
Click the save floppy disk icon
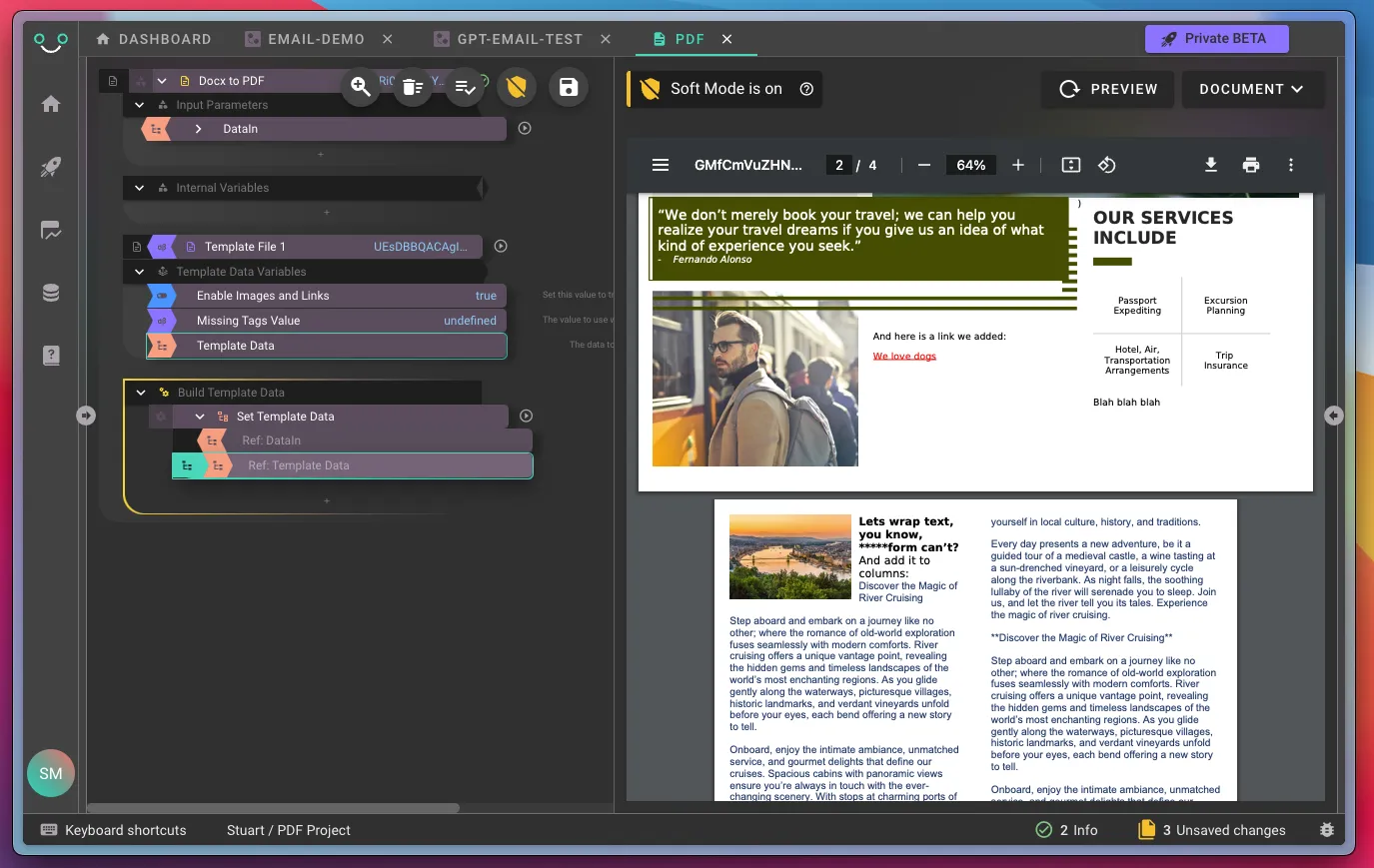pyautogui.click(x=569, y=87)
